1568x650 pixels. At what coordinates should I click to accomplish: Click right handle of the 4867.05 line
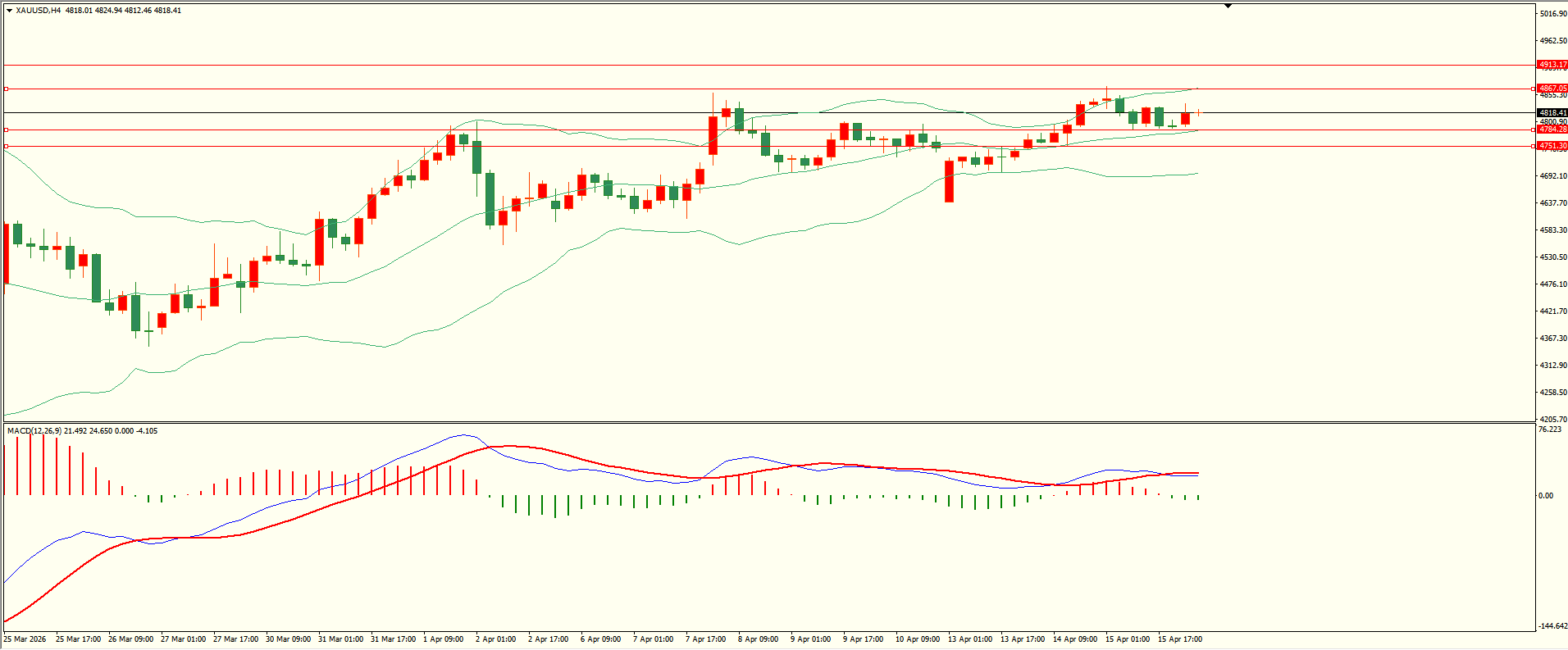tap(1534, 89)
